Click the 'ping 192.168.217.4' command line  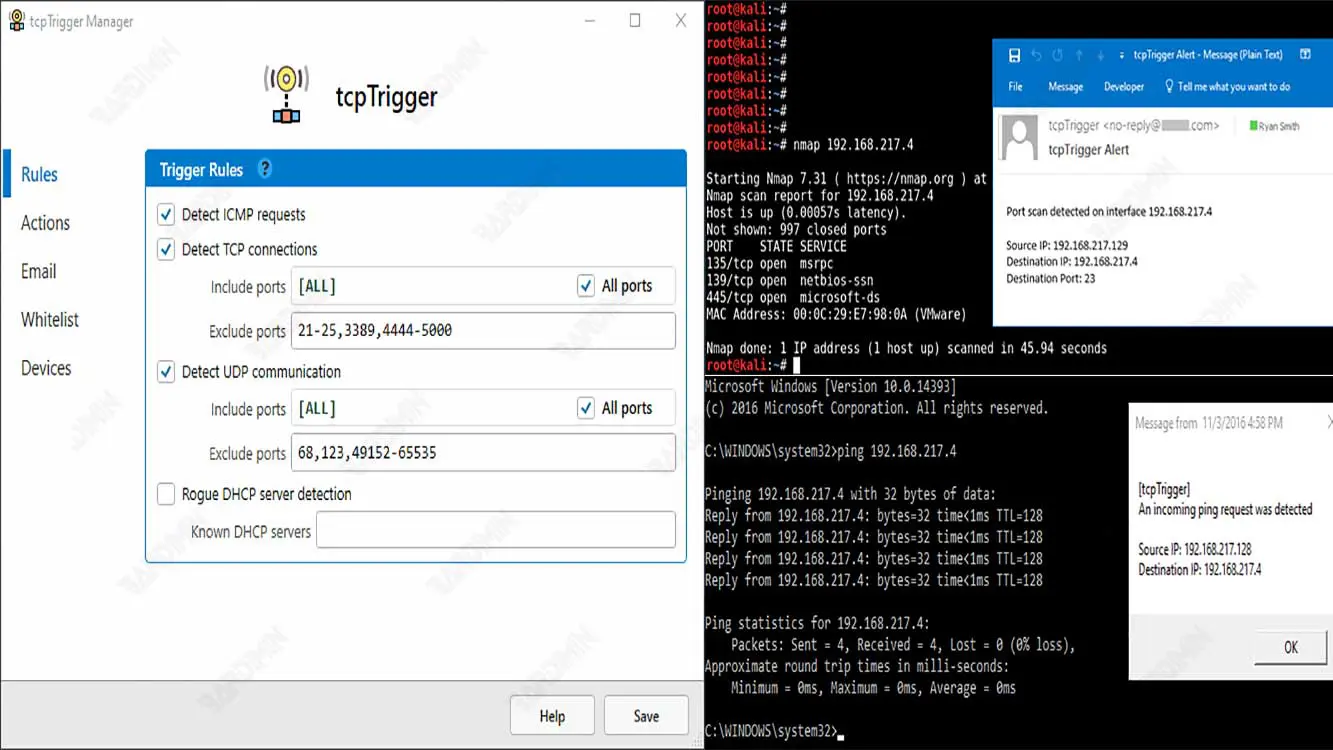point(895,451)
